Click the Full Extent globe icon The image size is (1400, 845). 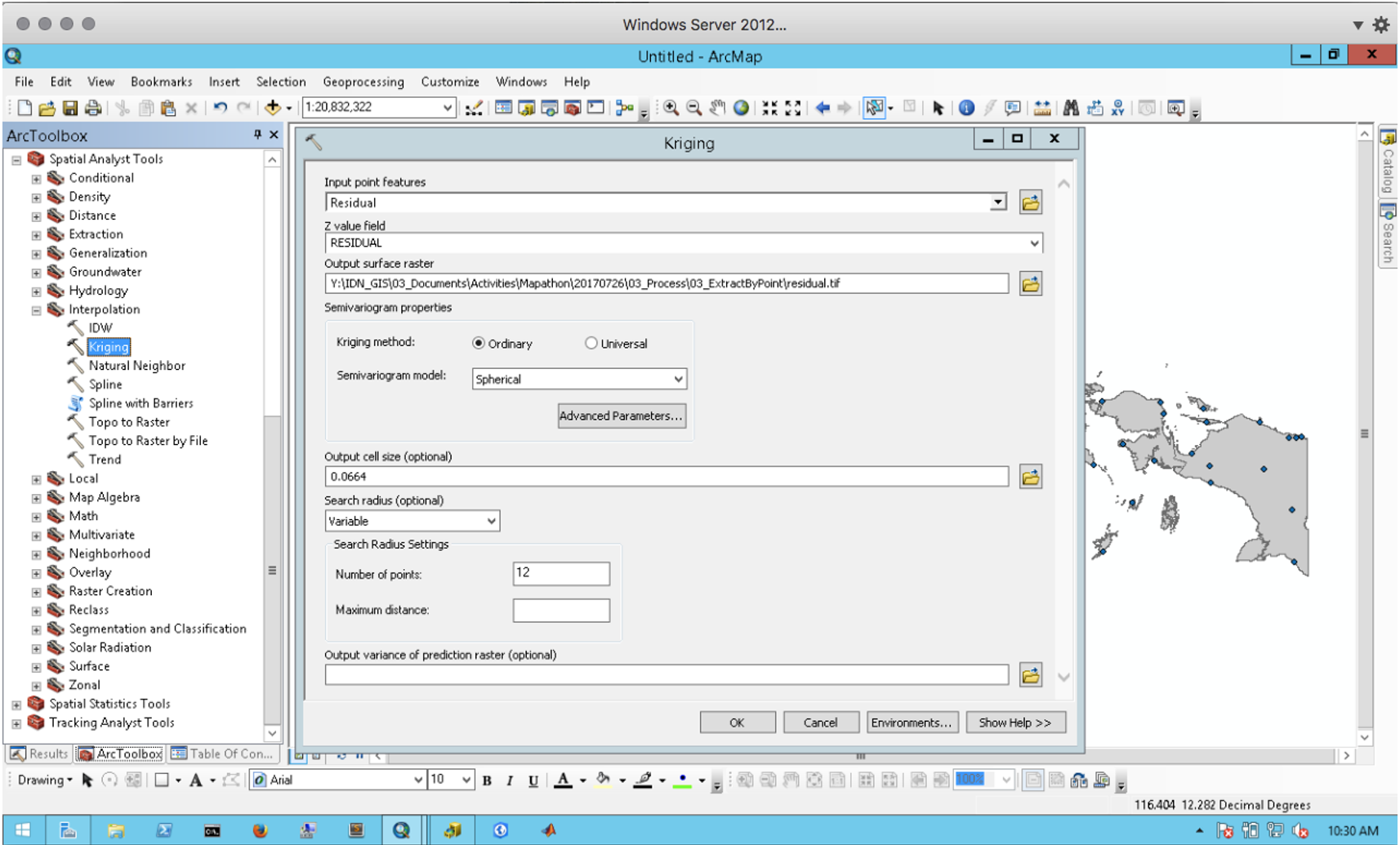(x=741, y=108)
